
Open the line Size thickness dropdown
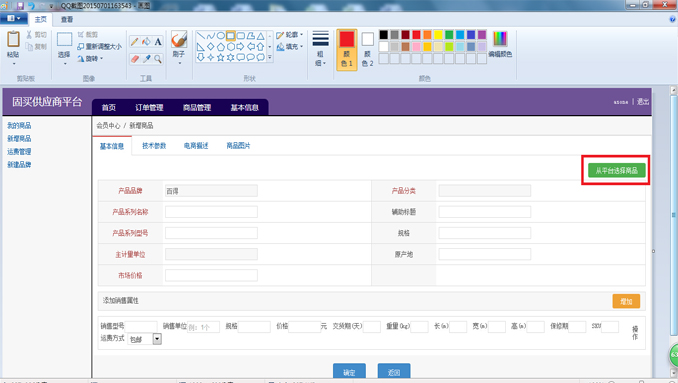(x=320, y=48)
